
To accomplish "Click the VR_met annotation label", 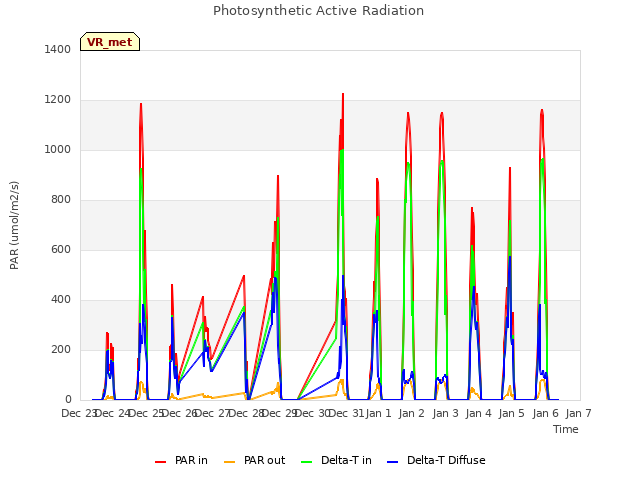I will (x=110, y=42).
